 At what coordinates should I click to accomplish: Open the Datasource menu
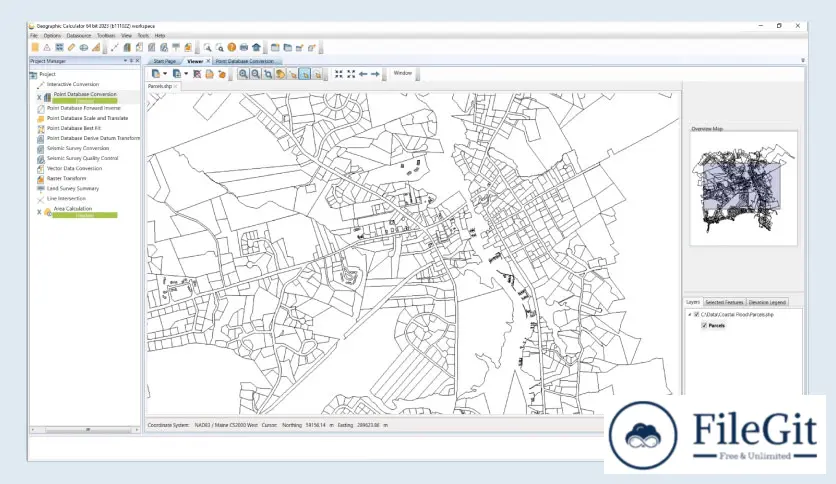79,36
